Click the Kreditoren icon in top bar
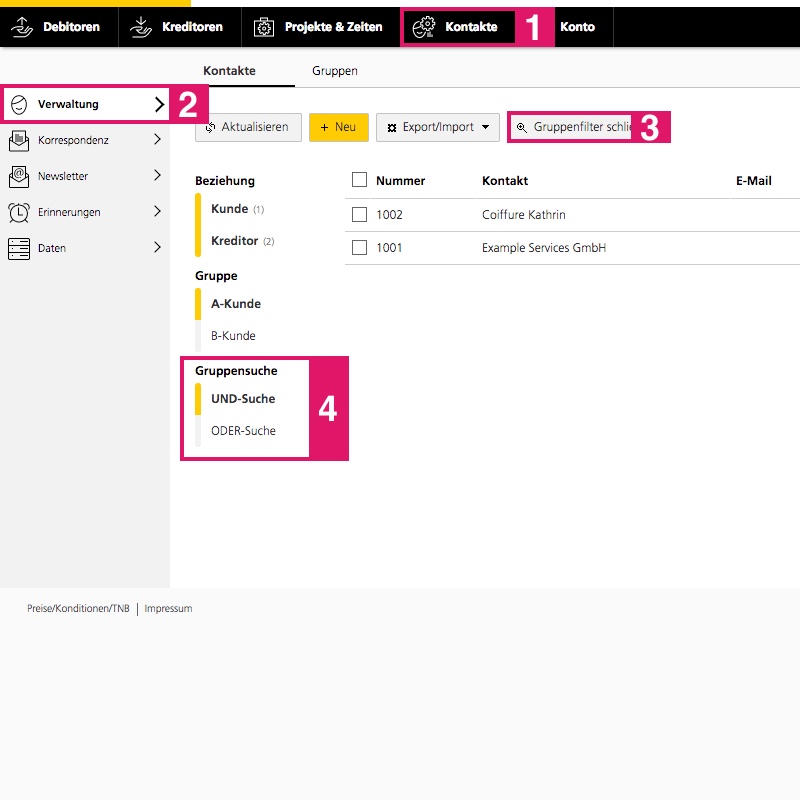 coord(142,27)
